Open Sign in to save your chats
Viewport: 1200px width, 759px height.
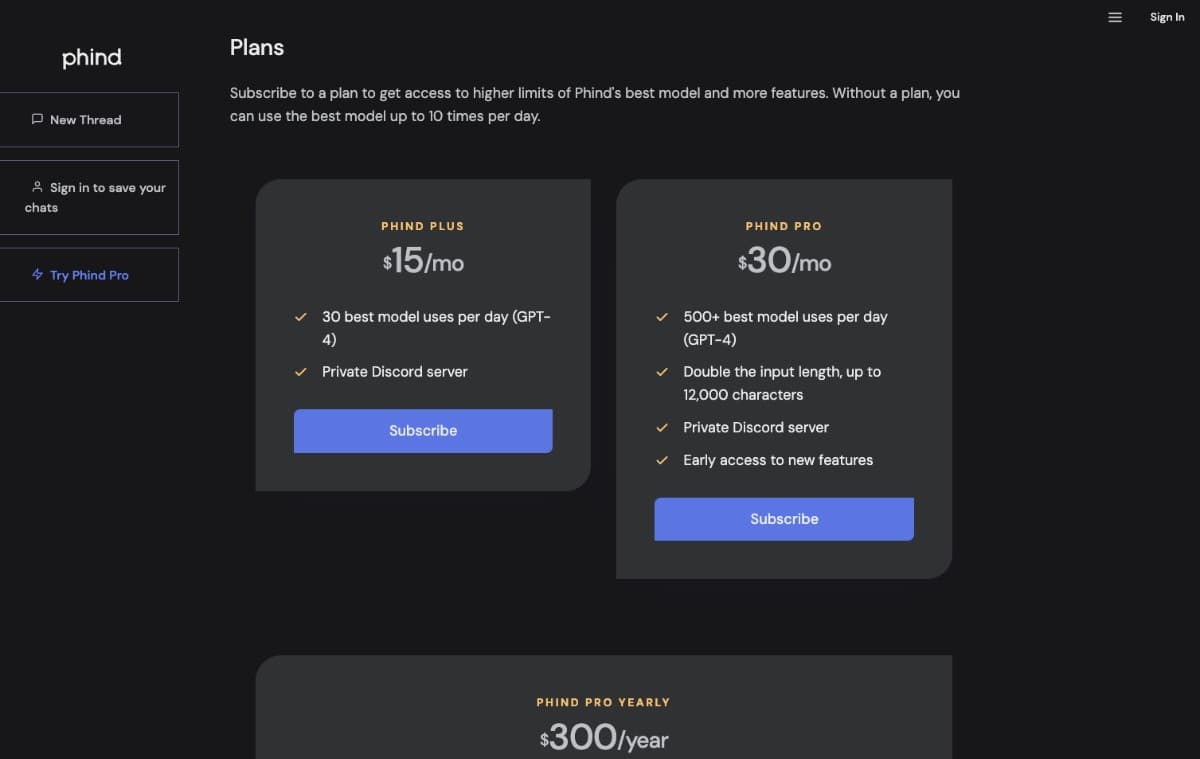(89, 197)
